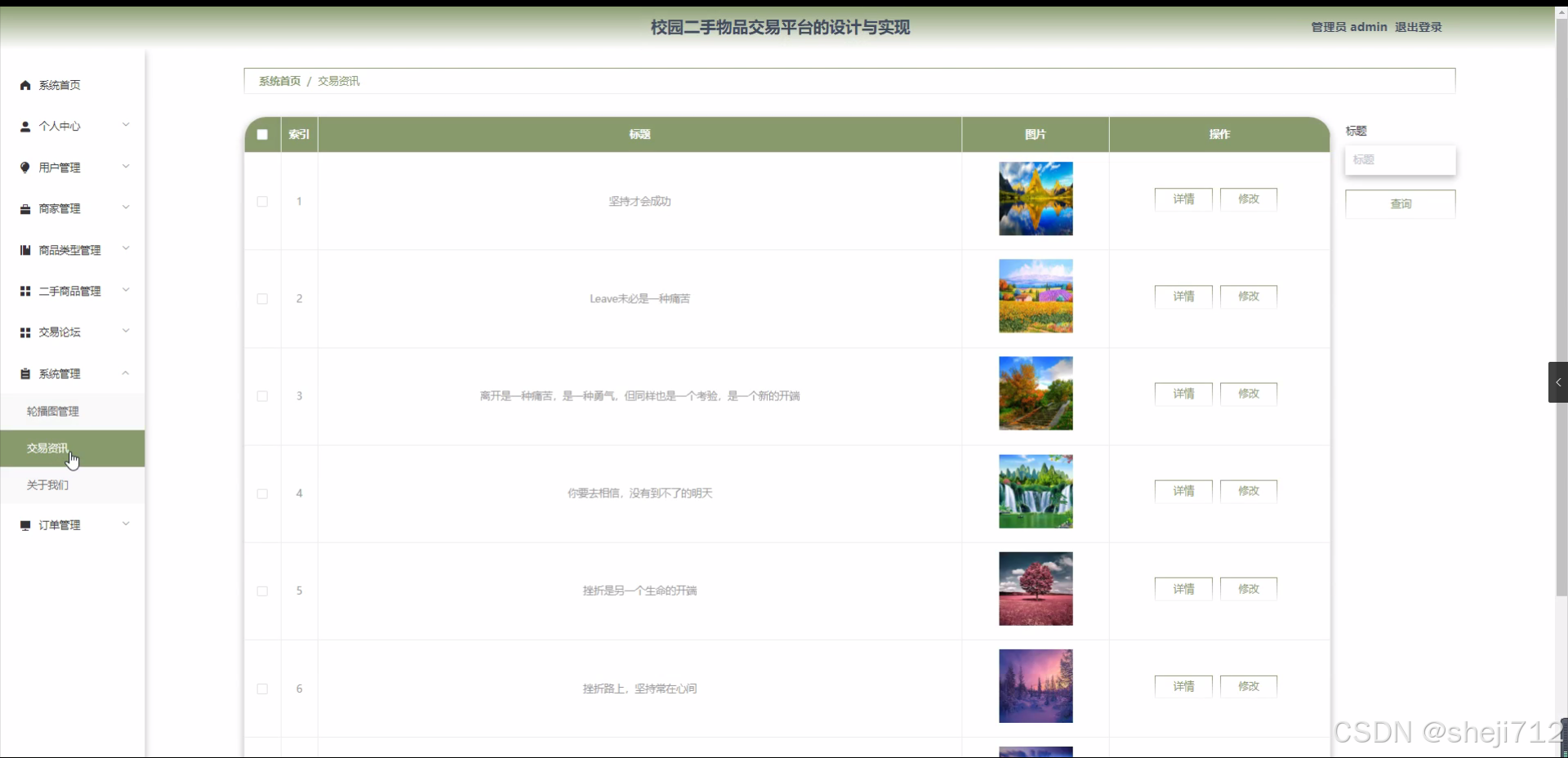This screenshot has width=1568, height=758.
Task: Expand the 二手商品管理 chevron
Action: pos(126,290)
